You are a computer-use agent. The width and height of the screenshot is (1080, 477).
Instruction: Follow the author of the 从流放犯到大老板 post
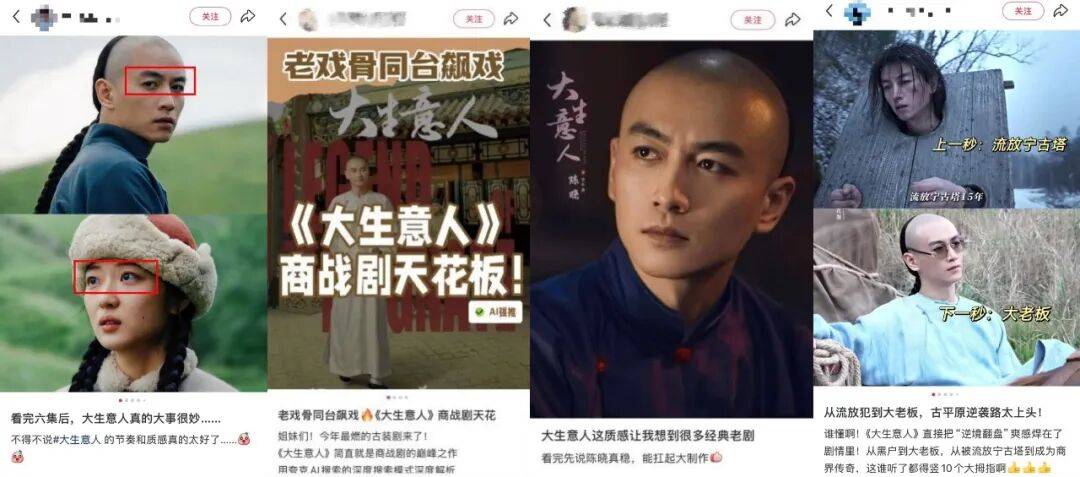pyautogui.click(x=1023, y=10)
